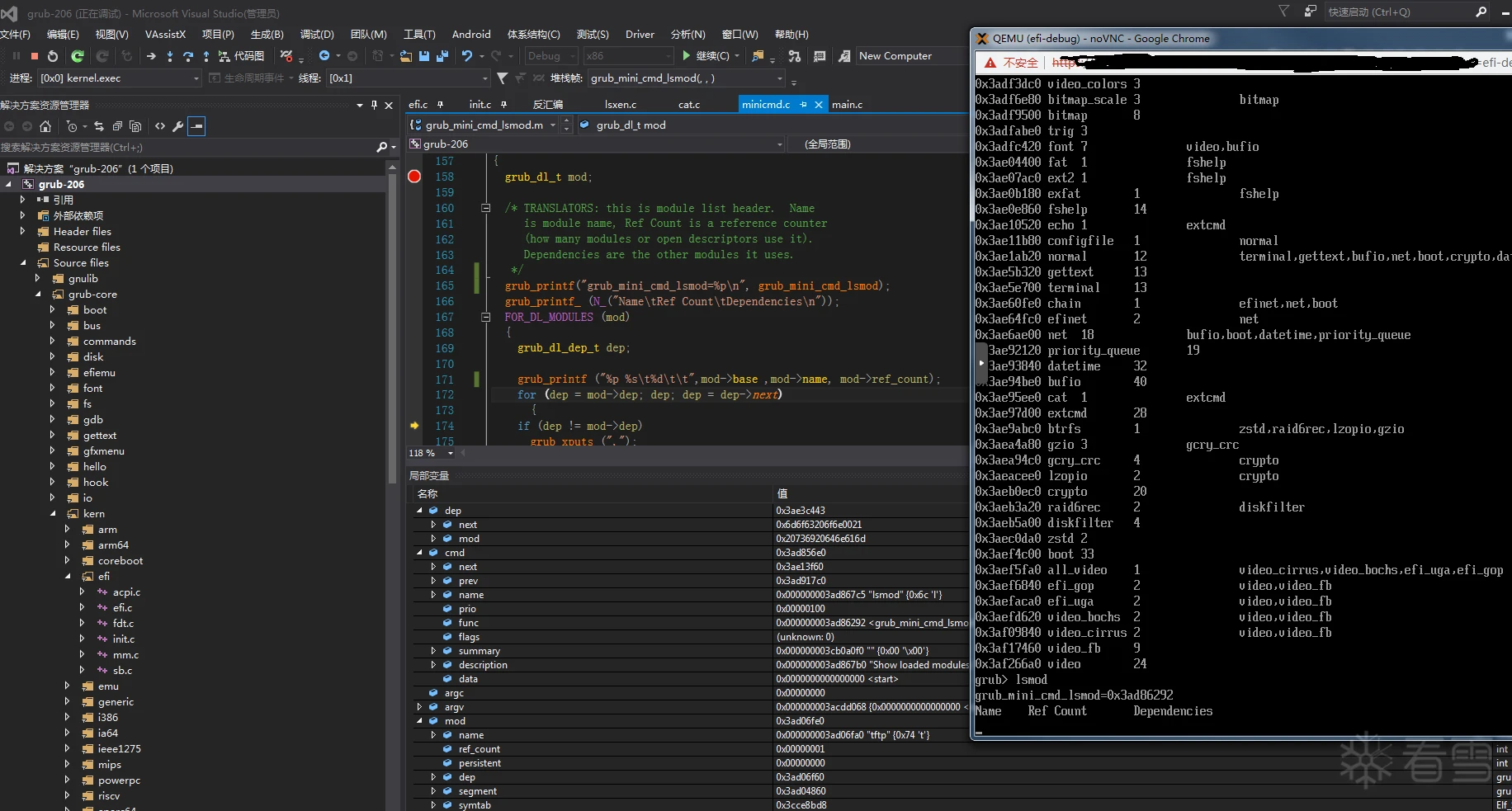Collapse the cmd variable in Locals
The width and height of the screenshot is (1512, 811).
pos(419,553)
